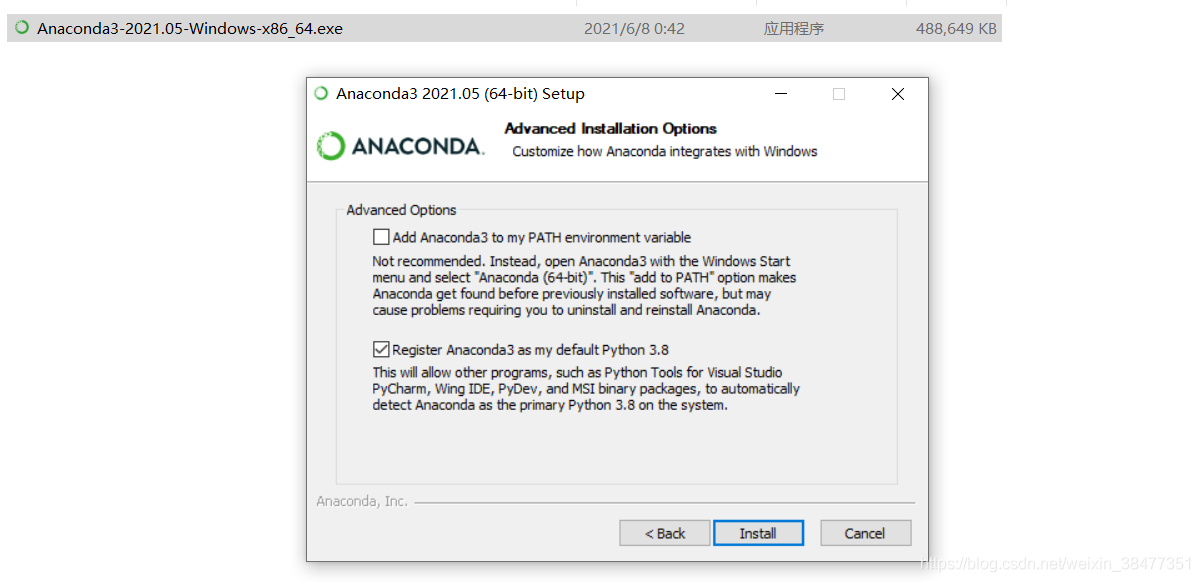
Task: Click the 488,649 KB file size cell
Action: pos(956,29)
